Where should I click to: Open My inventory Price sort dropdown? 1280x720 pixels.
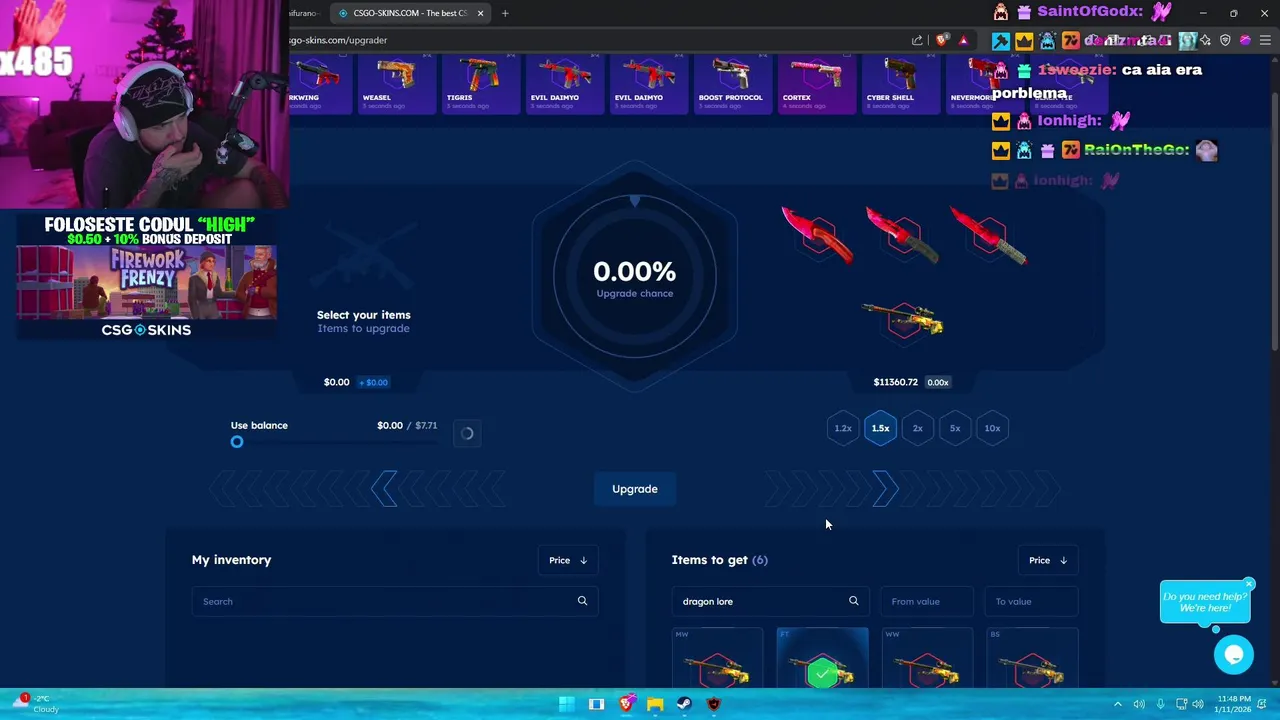click(x=568, y=560)
